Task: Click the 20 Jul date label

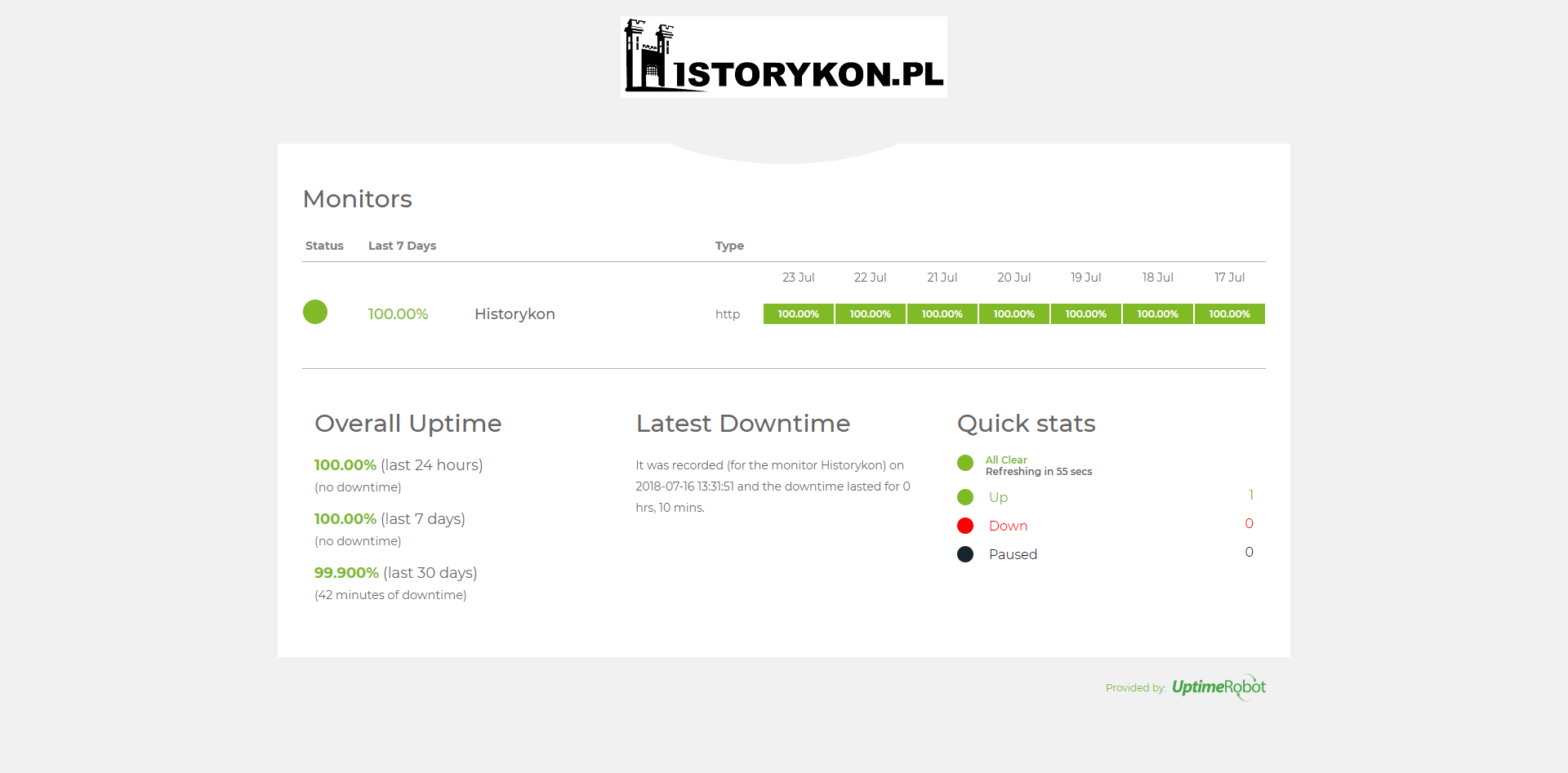Action: point(1013,277)
